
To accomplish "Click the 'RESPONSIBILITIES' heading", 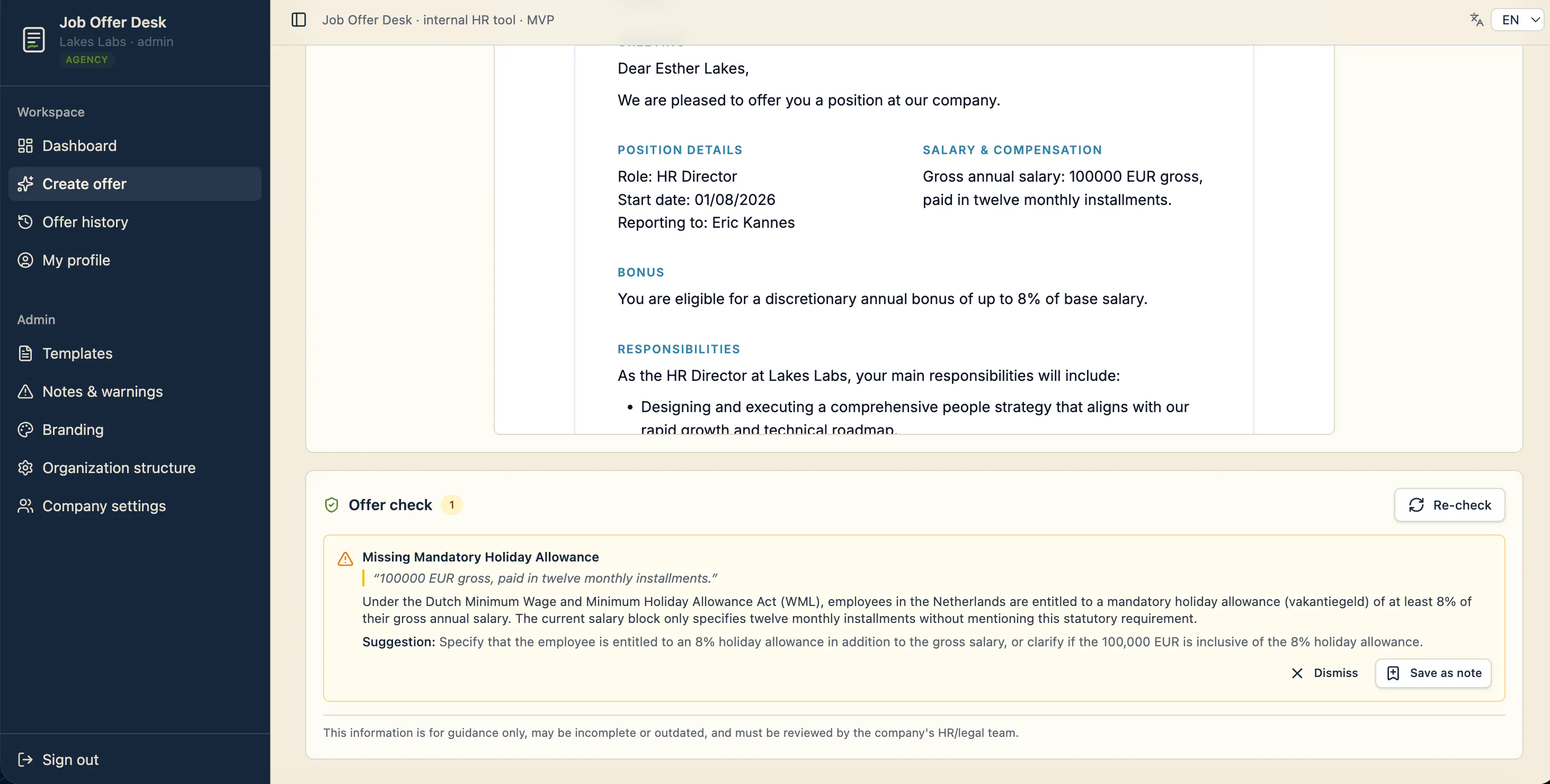I will click(x=679, y=349).
